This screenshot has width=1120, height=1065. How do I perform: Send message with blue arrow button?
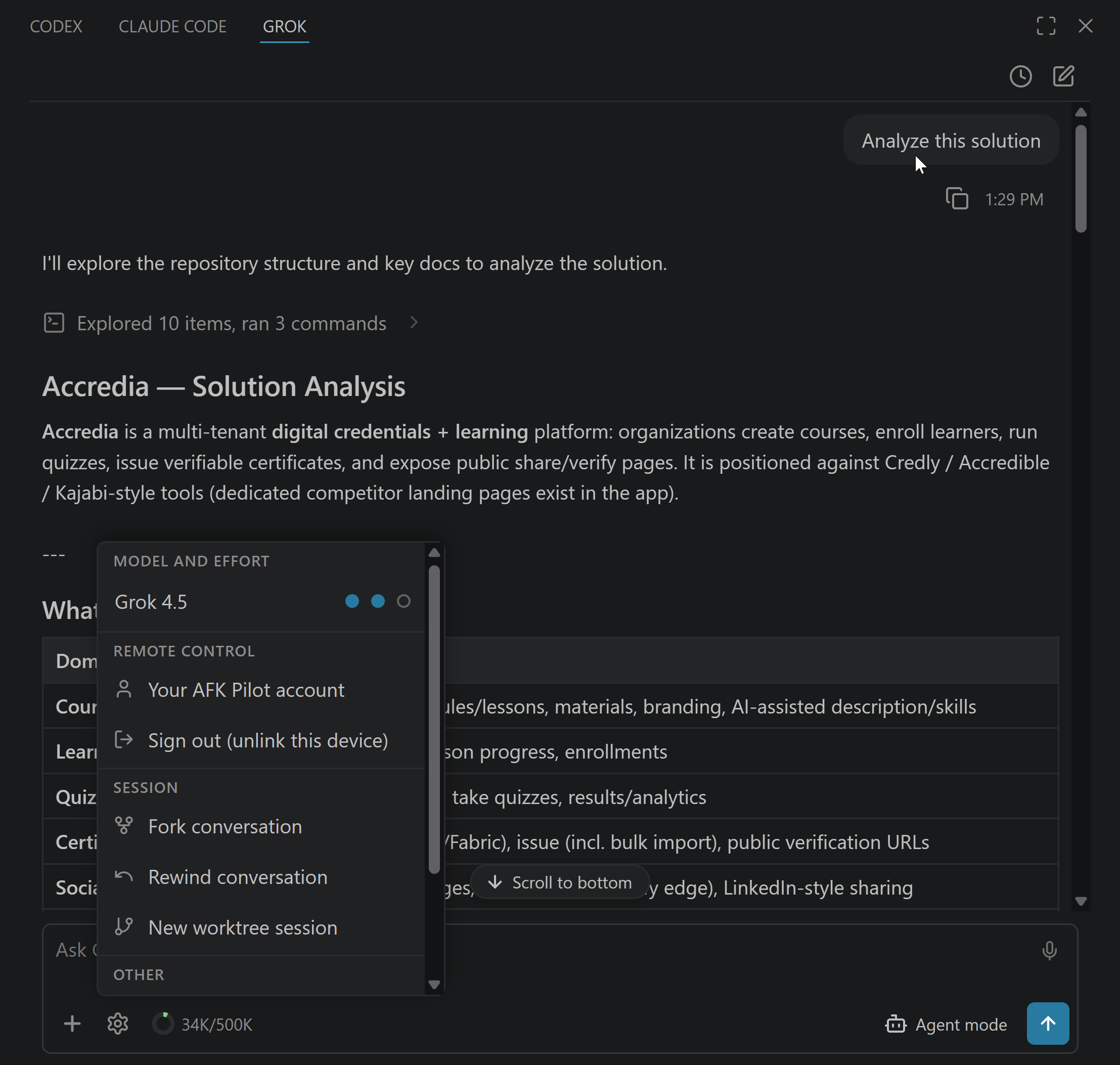point(1048,1024)
